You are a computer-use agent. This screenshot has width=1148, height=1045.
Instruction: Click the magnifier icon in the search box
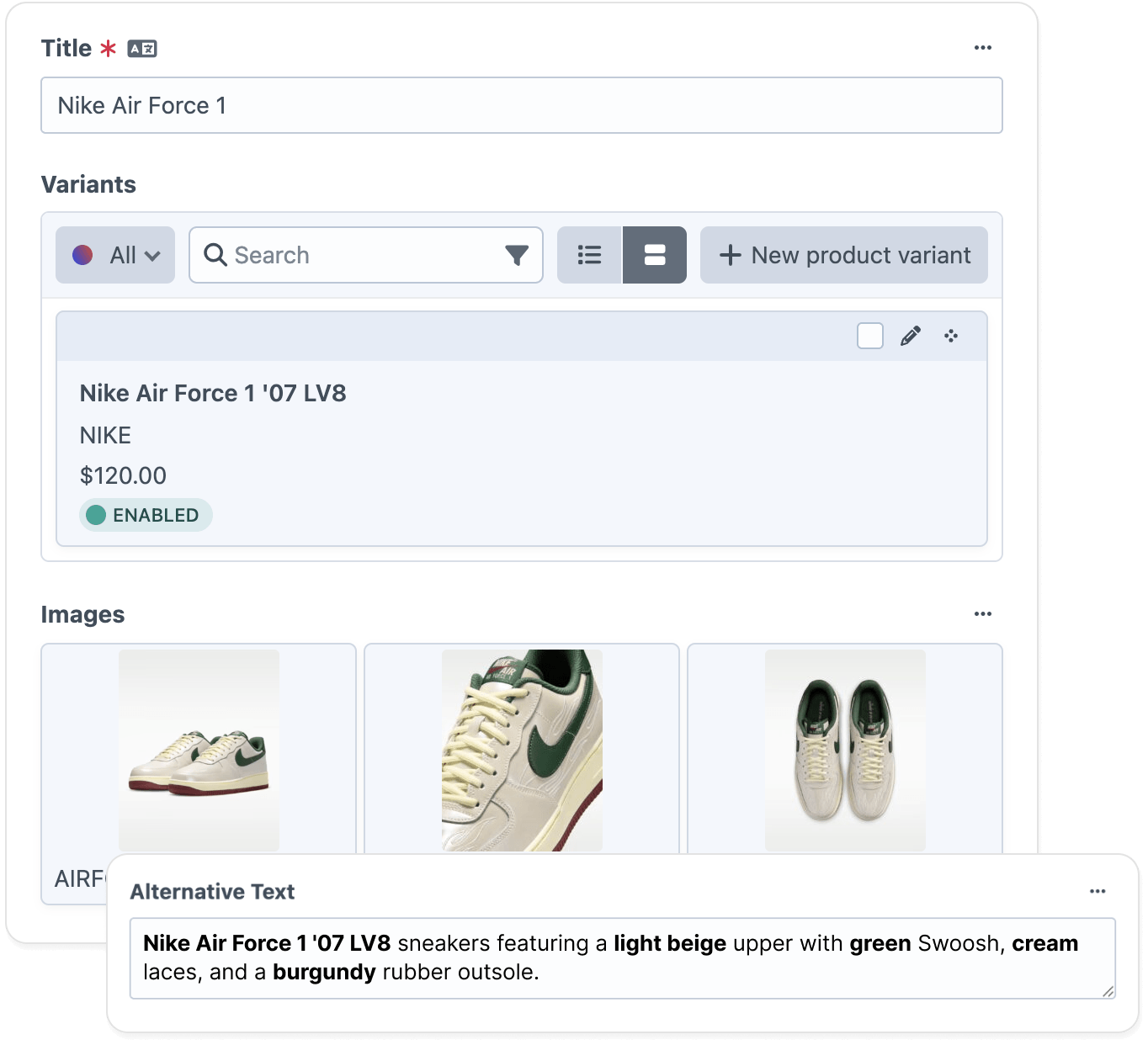[x=215, y=255]
